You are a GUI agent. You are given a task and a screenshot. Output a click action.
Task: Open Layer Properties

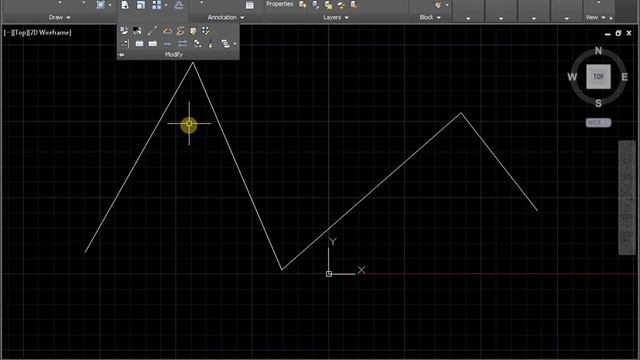(280, 4)
